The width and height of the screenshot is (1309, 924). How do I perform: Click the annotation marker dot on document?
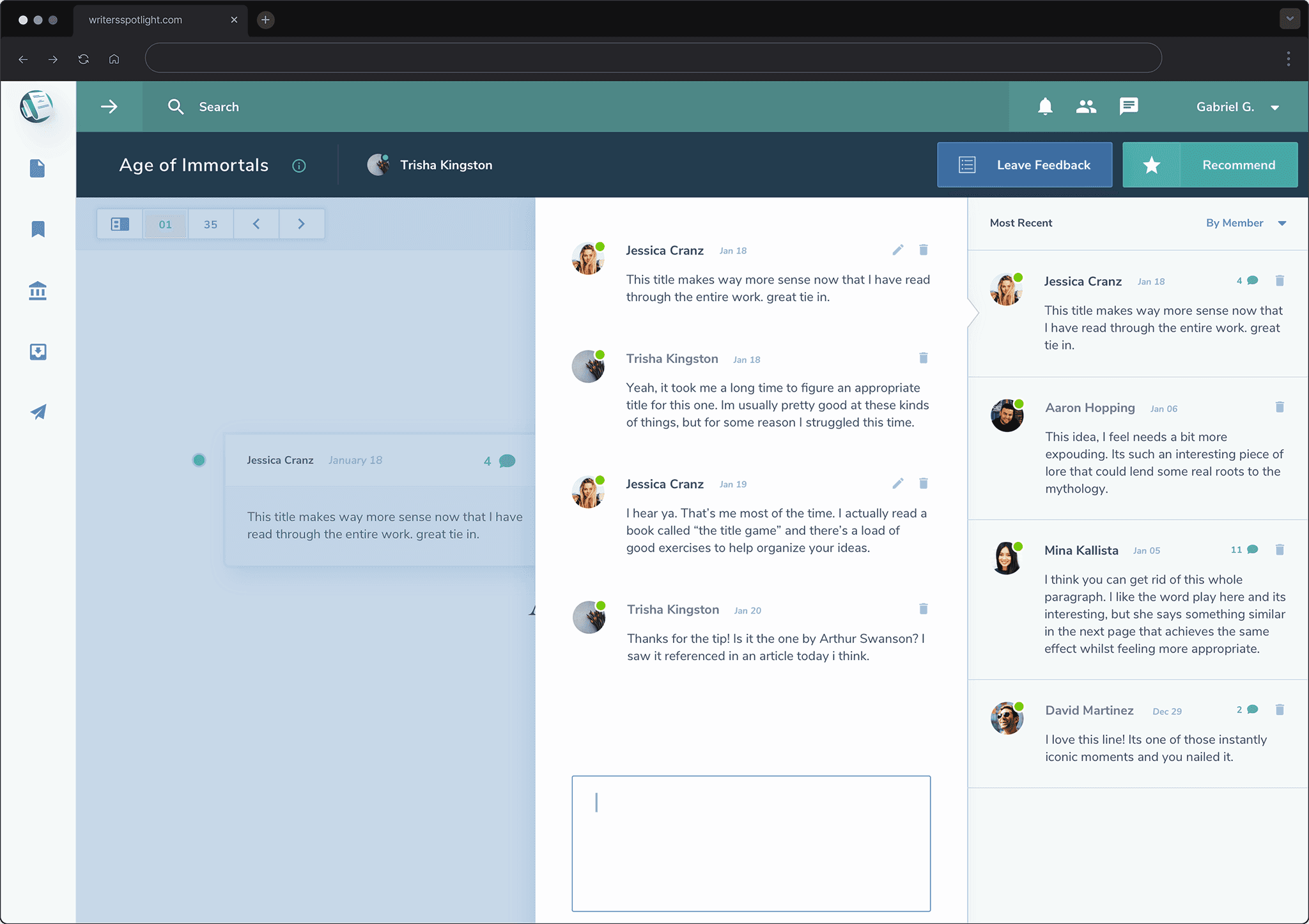[x=199, y=460]
